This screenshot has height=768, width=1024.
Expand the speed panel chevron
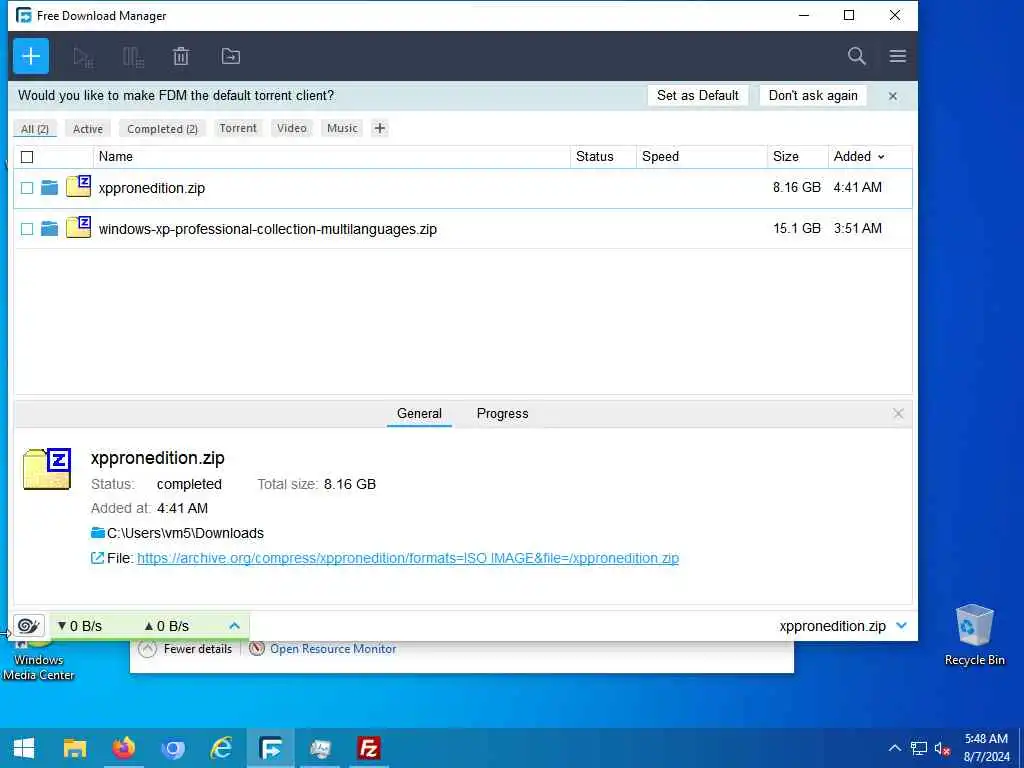click(234, 626)
